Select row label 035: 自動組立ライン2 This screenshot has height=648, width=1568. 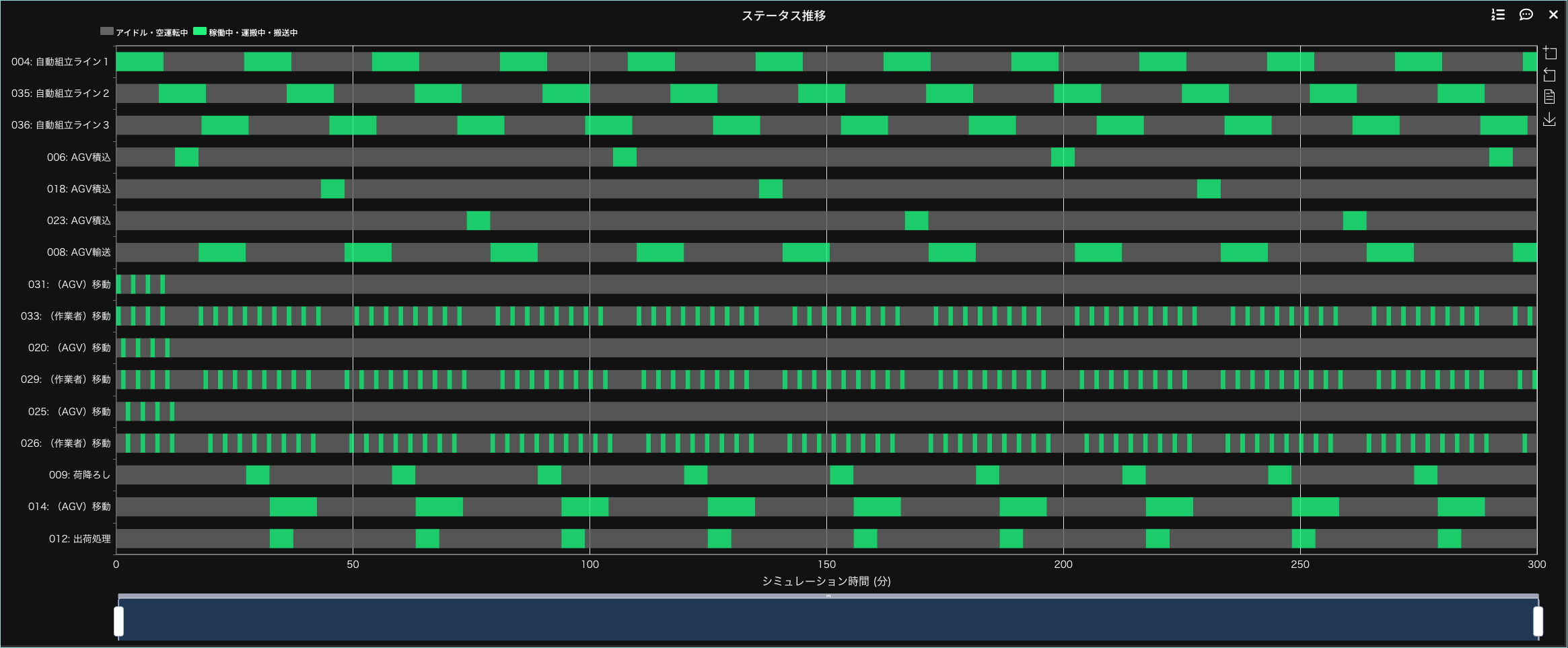60,94
